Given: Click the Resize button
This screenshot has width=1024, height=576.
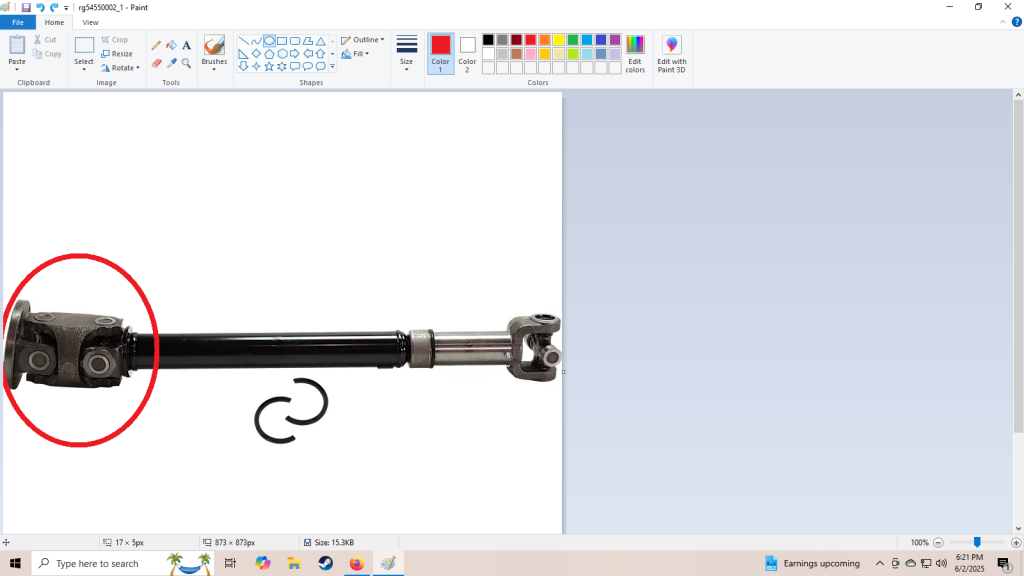Looking at the screenshot, I should [117, 54].
